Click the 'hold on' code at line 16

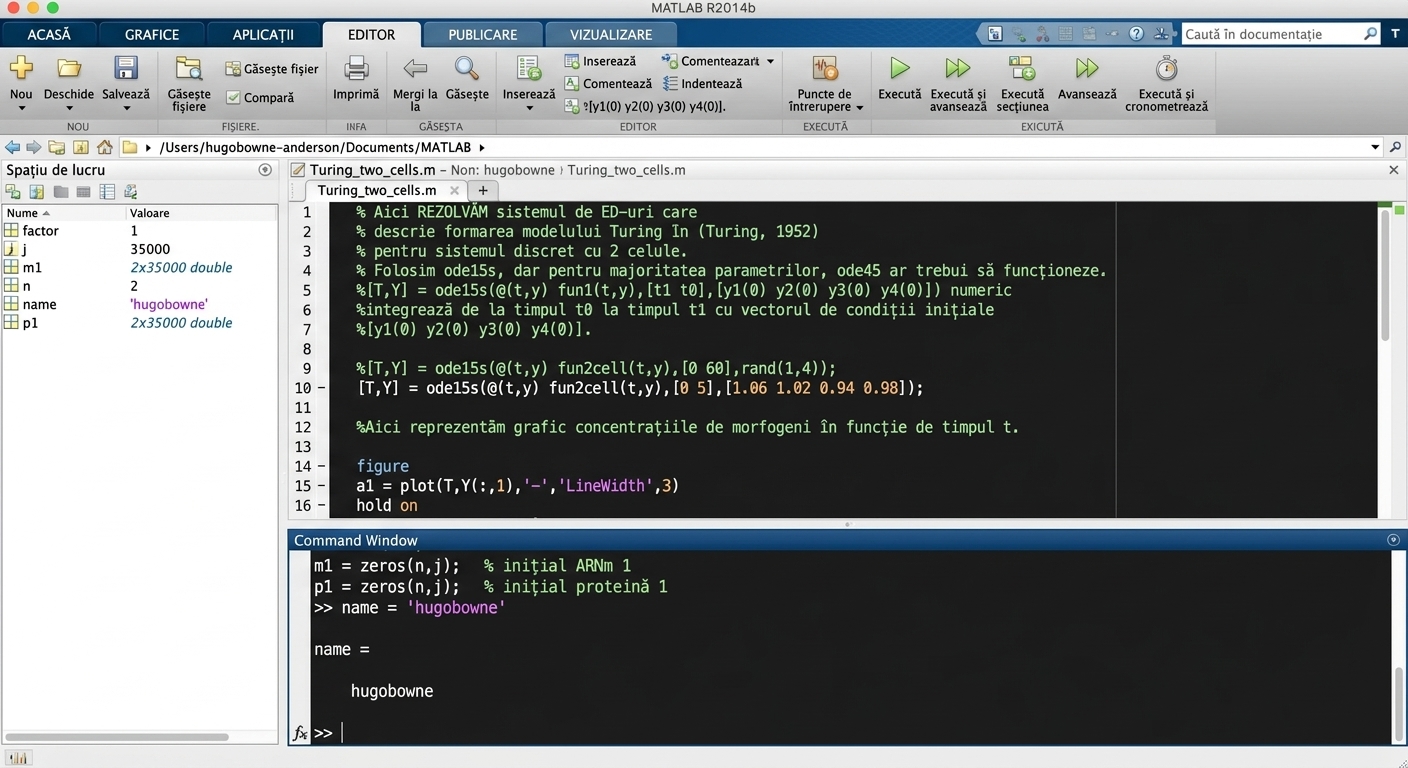(x=387, y=506)
